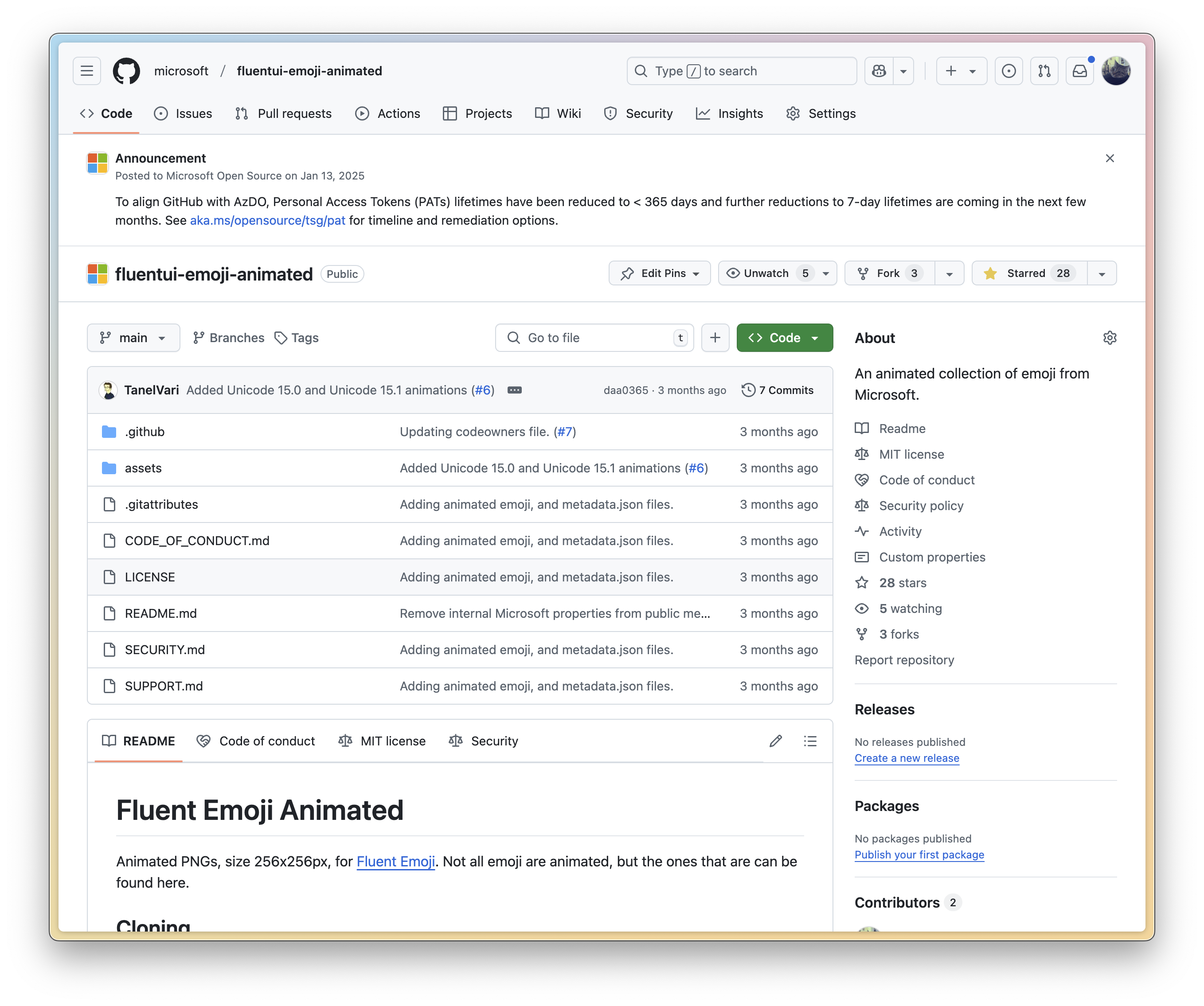Switch to the Pull requests tab
Viewport: 1204px width, 1006px height.
coord(283,113)
